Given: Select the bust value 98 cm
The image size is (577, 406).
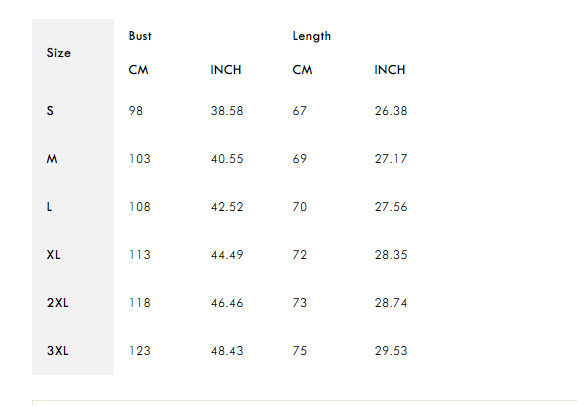Looking at the screenshot, I should [x=136, y=111].
